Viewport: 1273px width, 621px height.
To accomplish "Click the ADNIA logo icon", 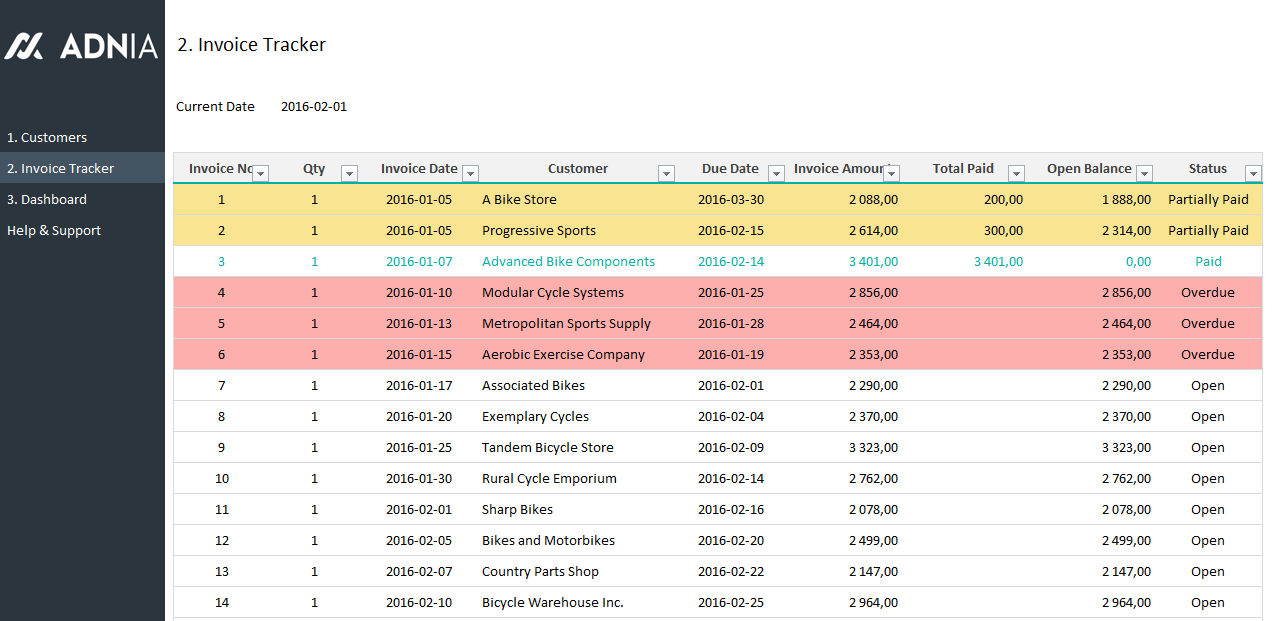I will click(23, 44).
